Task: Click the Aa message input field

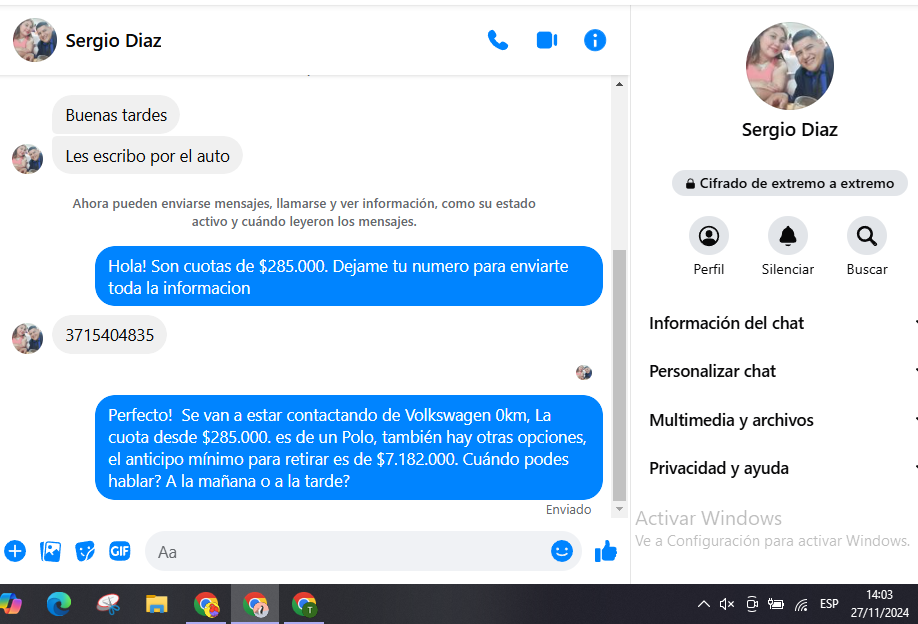Action: coord(350,551)
